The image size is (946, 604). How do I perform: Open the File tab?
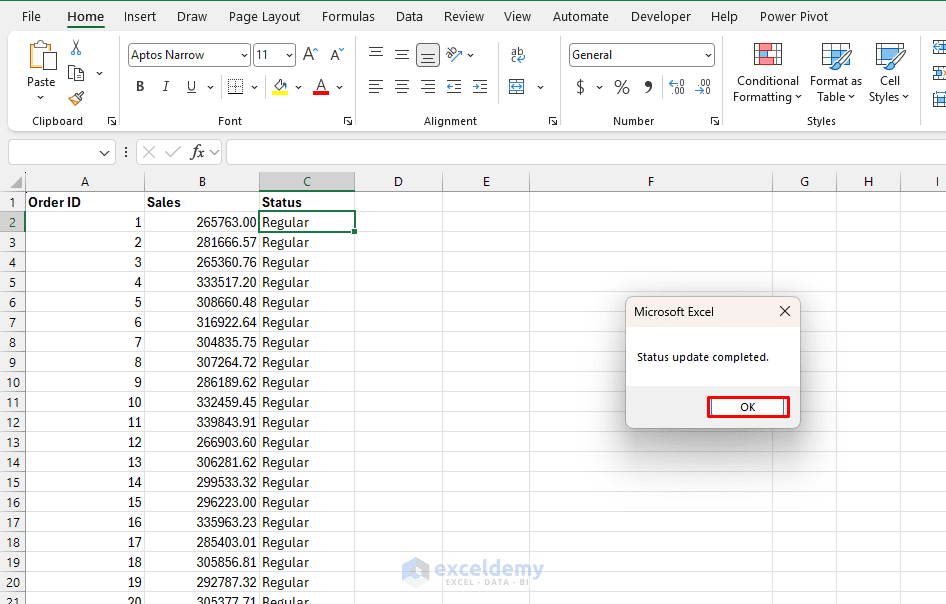click(x=31, y=17)
